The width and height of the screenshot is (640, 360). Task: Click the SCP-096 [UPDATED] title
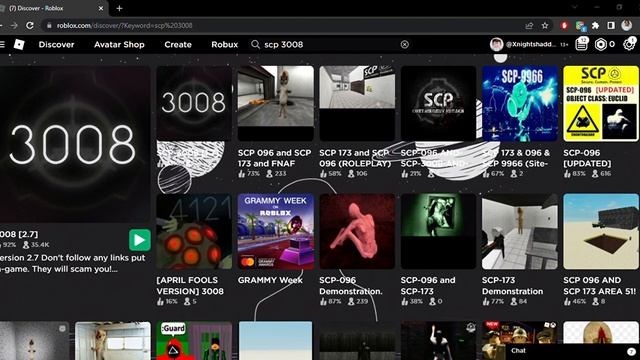pyautogui.click(x=587, y=158)
